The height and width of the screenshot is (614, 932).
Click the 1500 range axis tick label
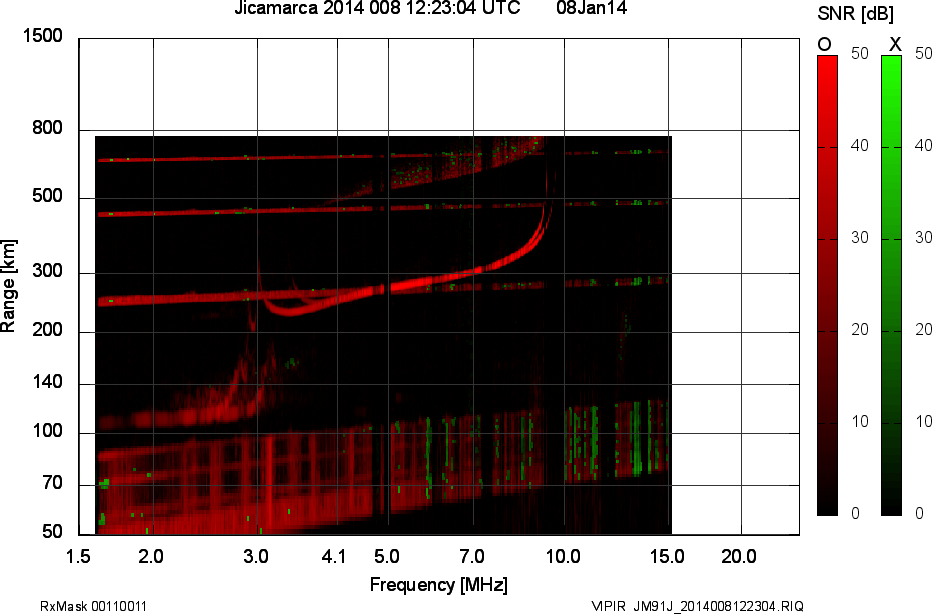pyautogui.click(x=43, y=37)
